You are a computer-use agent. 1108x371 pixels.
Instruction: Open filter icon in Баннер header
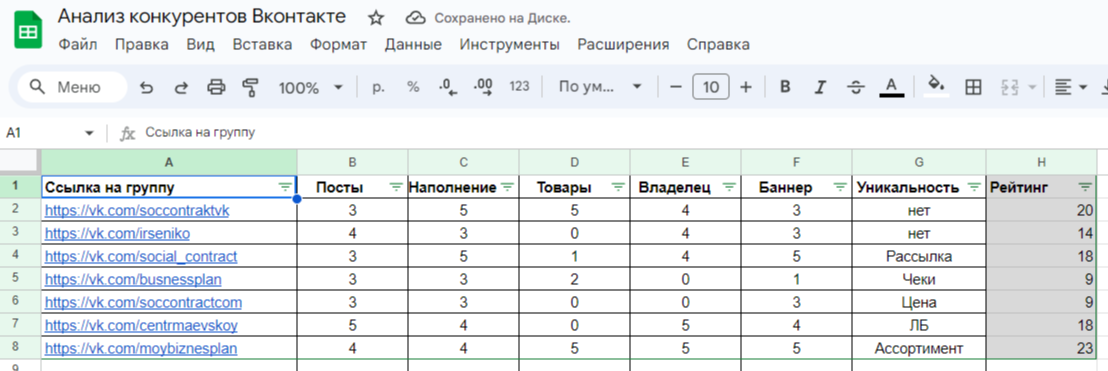(x=840, y=187)
